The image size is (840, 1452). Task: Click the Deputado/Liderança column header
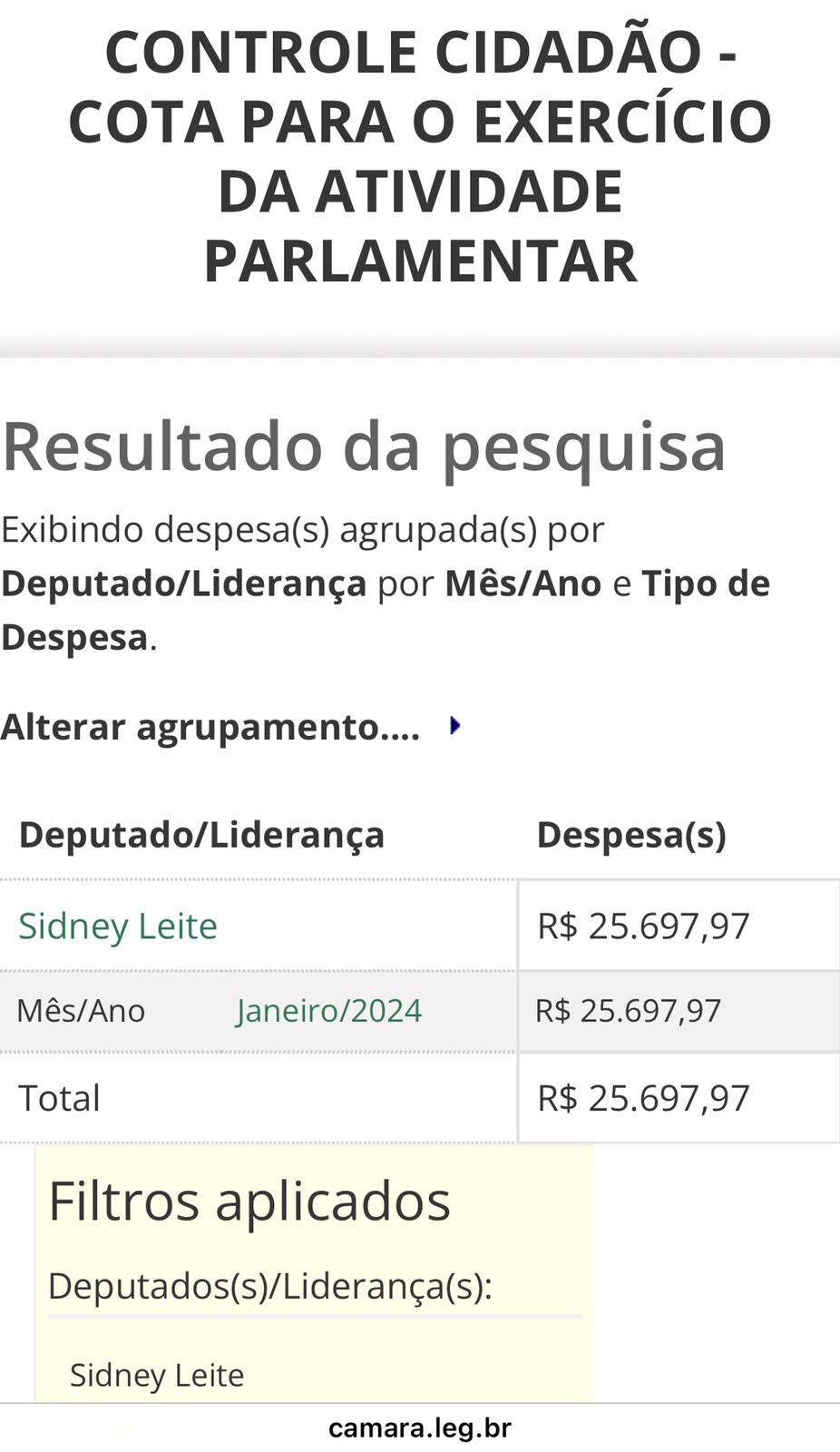201,835
